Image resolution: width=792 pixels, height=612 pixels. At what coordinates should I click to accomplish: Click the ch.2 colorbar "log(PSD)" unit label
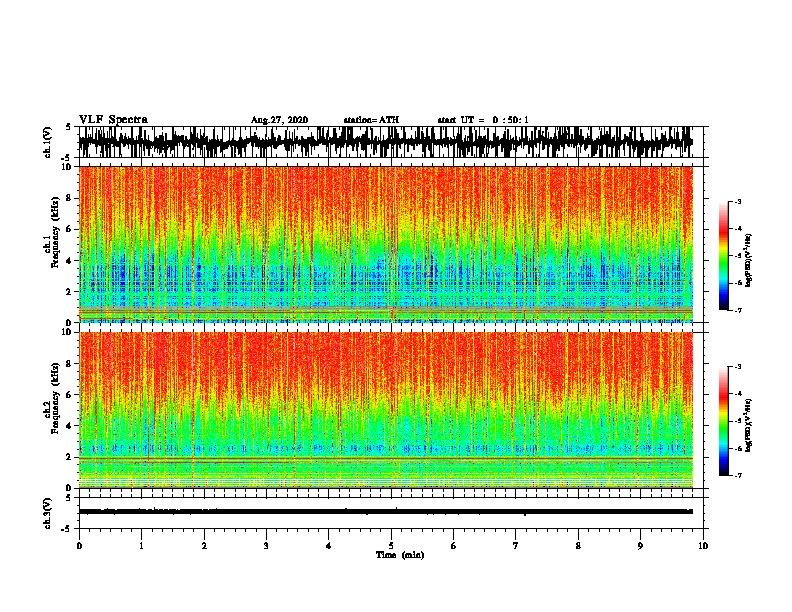point(748,425)
